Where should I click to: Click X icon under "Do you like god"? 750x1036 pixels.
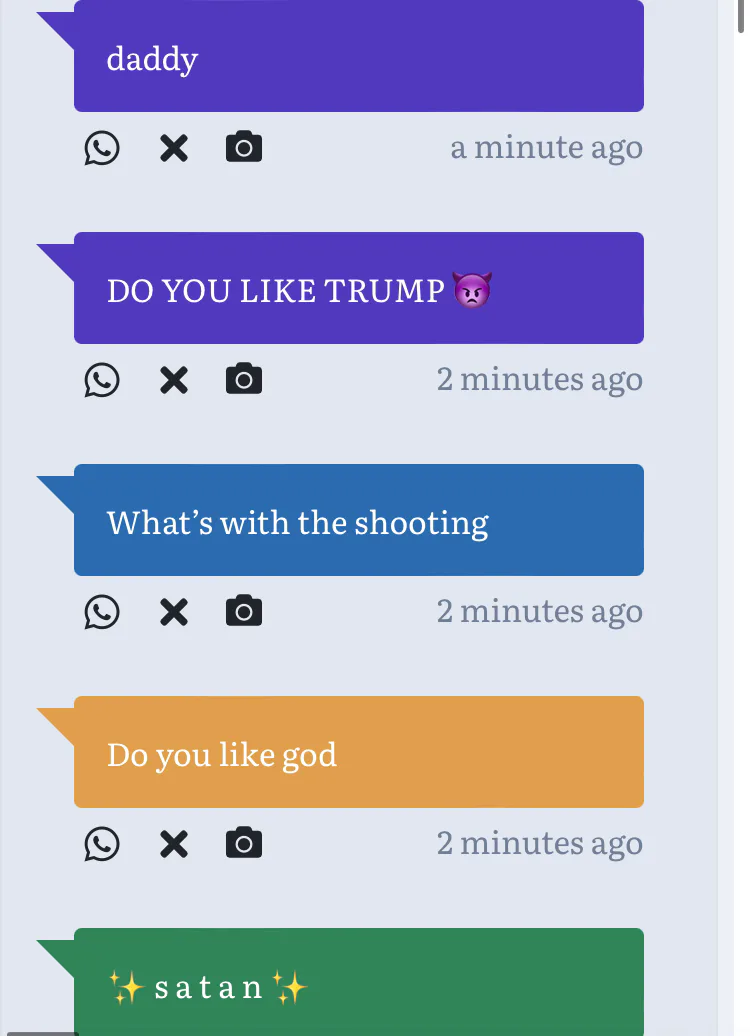pos(174,844)
